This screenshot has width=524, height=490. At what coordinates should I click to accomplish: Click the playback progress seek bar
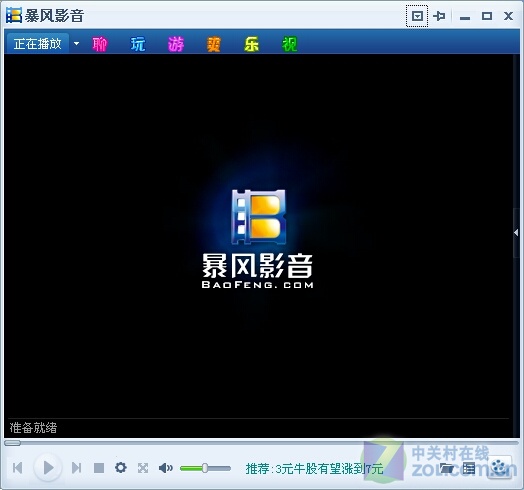[261, 443]
